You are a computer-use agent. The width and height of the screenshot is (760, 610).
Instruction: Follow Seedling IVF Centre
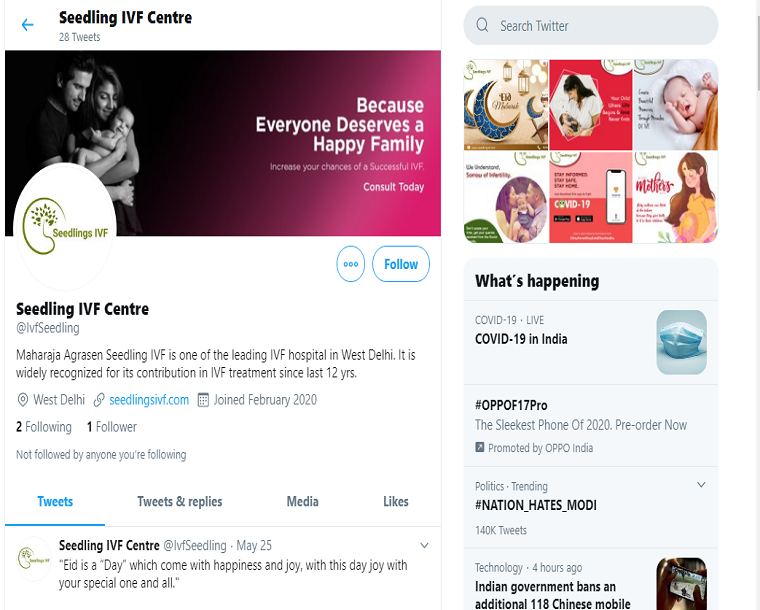(401, 264)
